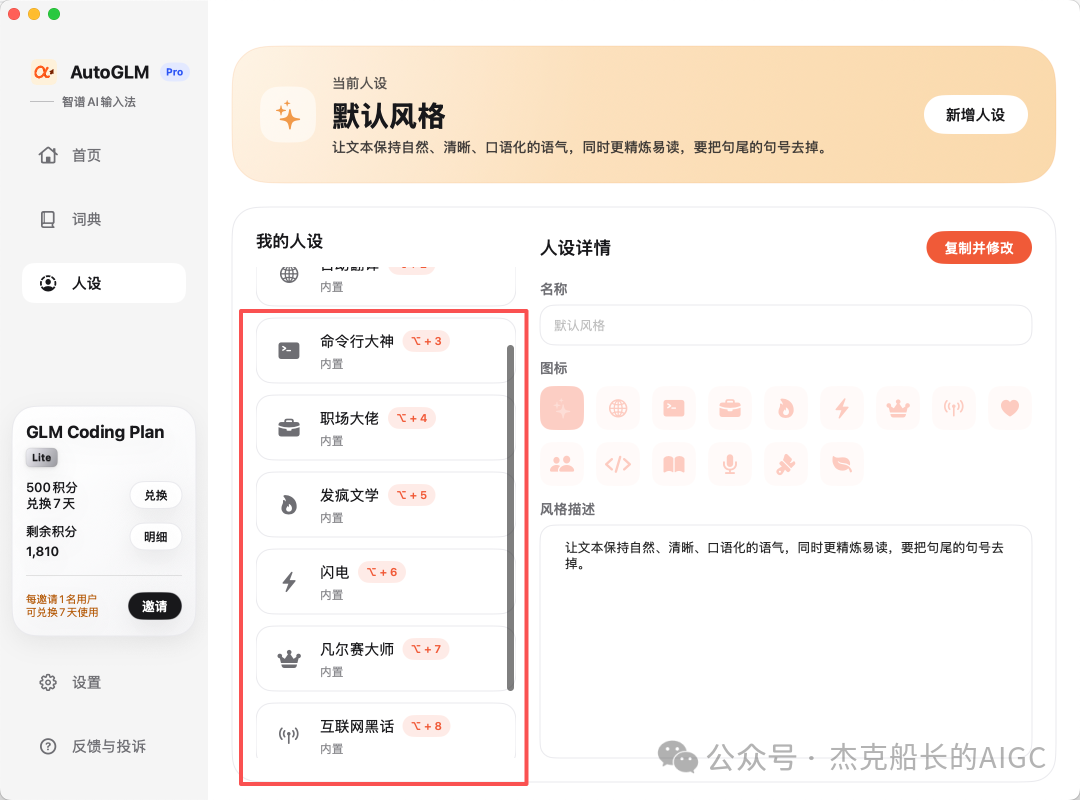The image size is (1080, 800).
Task: Open 设置 settings in sidebar
Action: pyautogui.click(x=104, y=682)
